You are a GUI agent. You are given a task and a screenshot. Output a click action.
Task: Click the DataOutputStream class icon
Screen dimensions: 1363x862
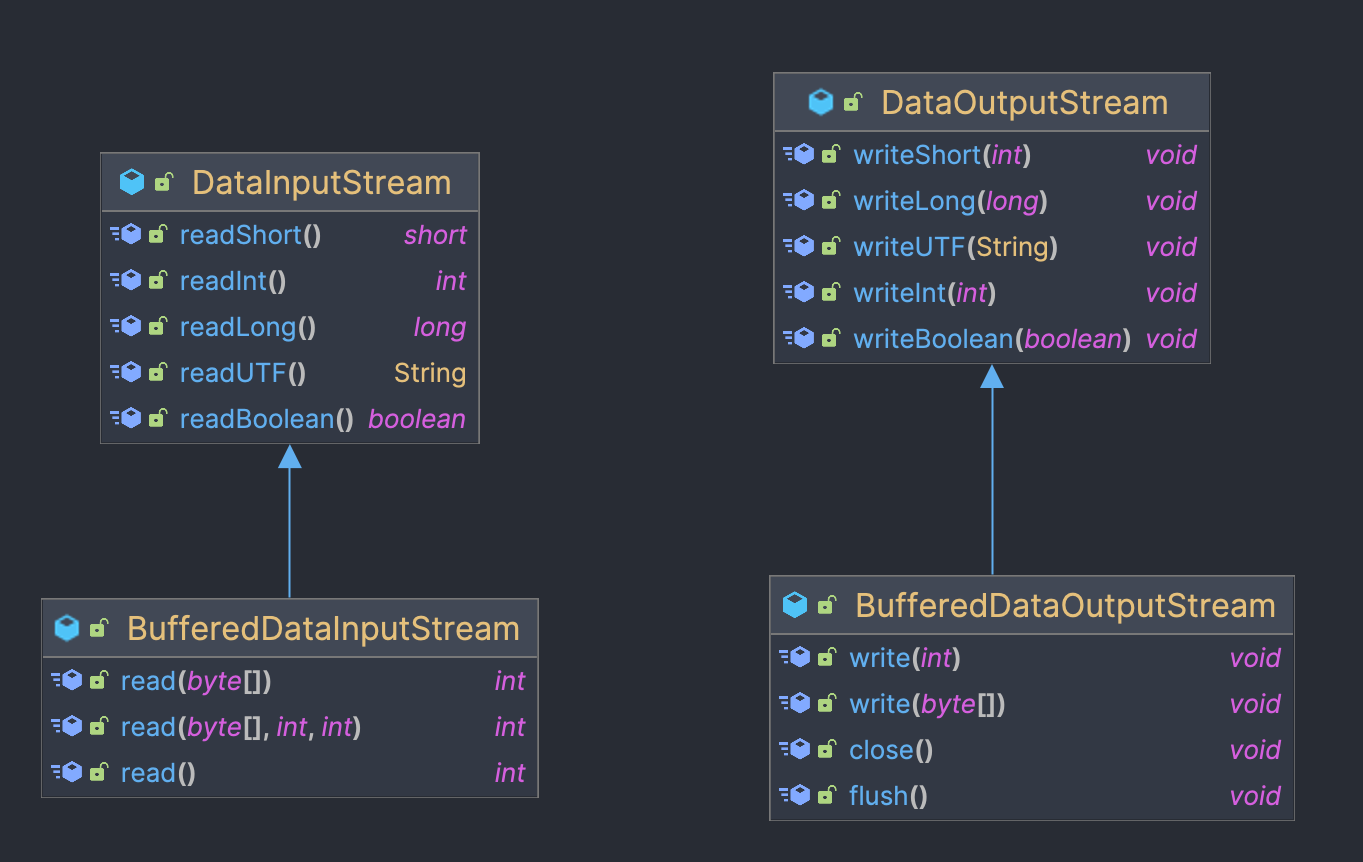pos(821,102)
